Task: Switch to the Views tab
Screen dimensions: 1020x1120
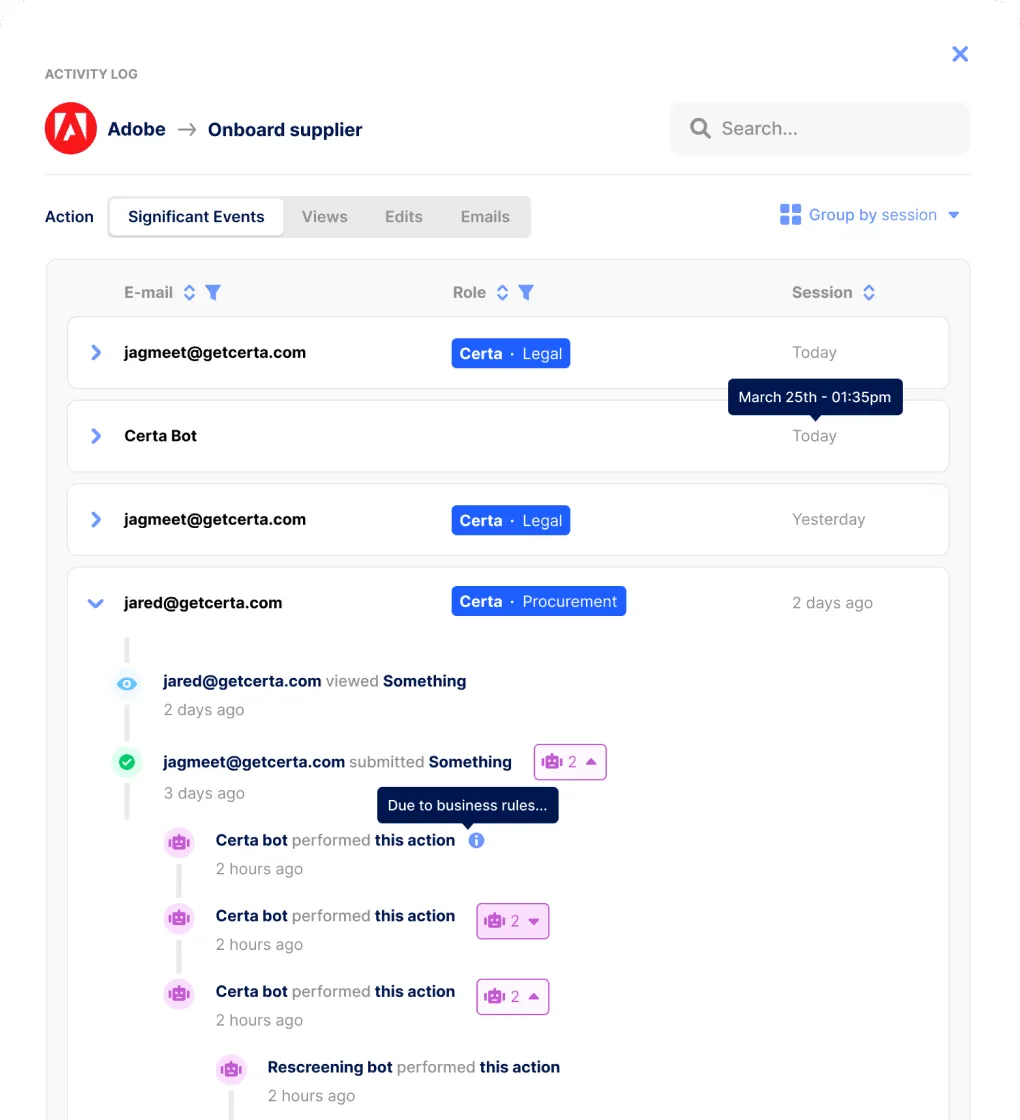Action: pos(324,216)
